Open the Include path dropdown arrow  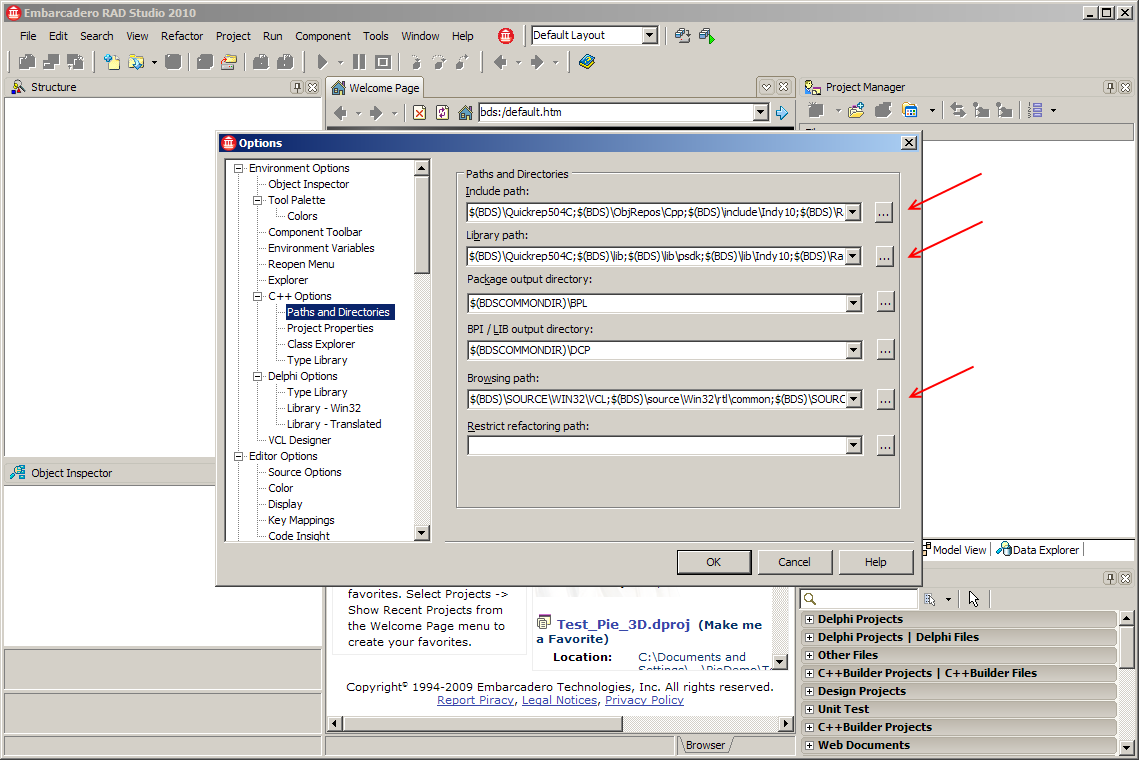pyautogui.click(x=854, y=212)
